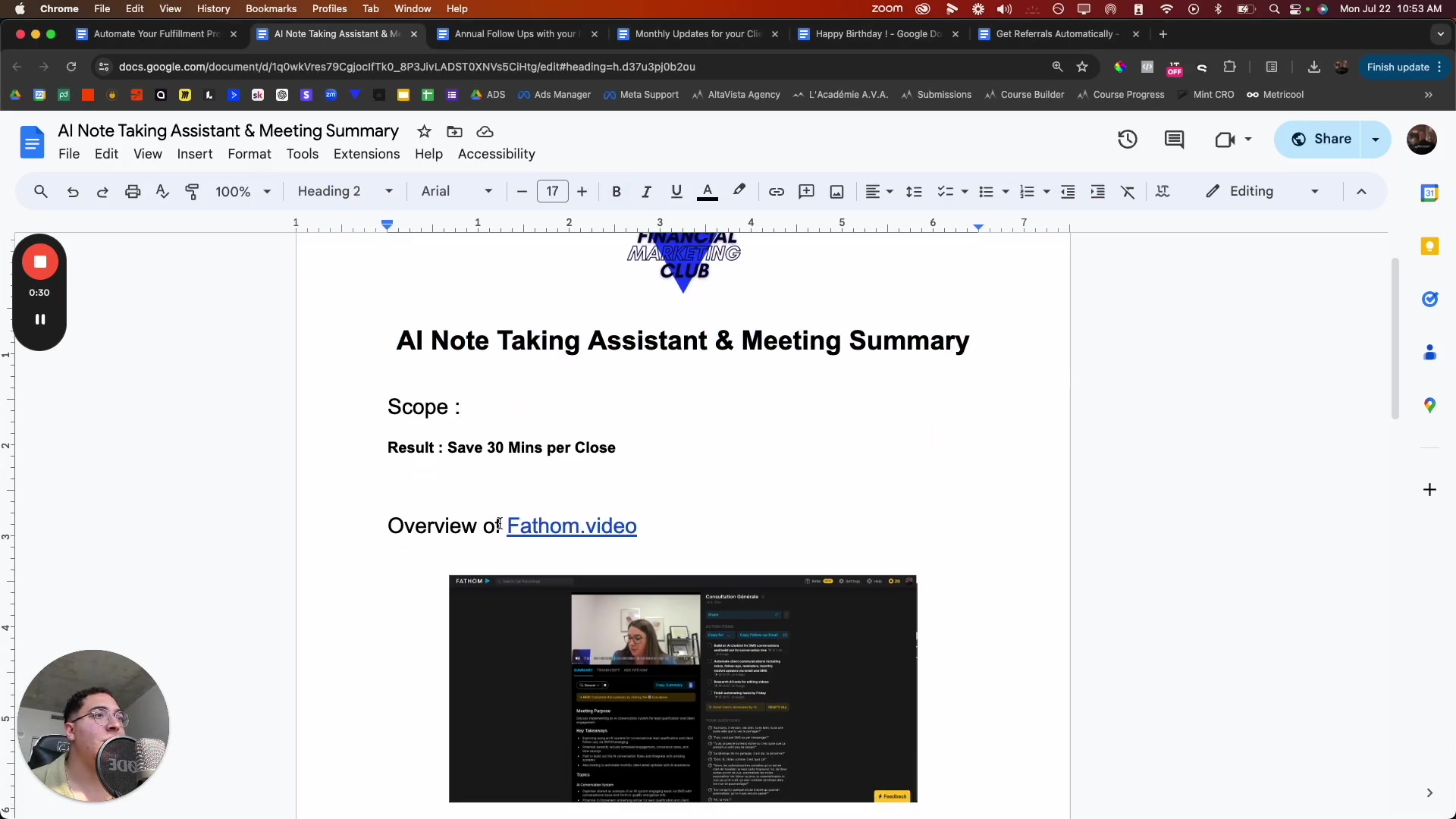This screenshot has width=1456, height=819.
Task: Undo the last edit
Action: tap(73, 192)
